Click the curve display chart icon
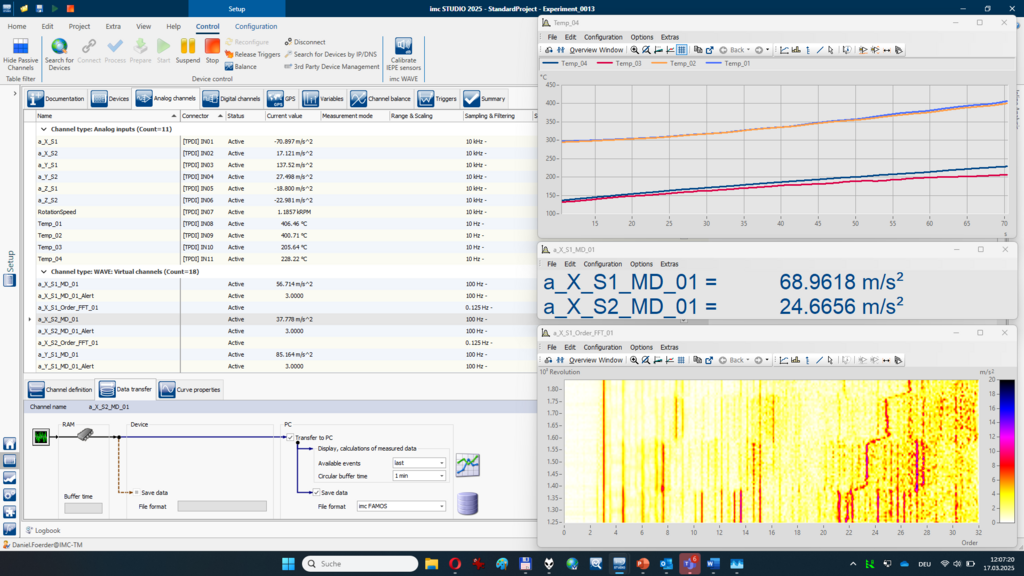Screen dimensions: 1024x576 tap(468, 465)
